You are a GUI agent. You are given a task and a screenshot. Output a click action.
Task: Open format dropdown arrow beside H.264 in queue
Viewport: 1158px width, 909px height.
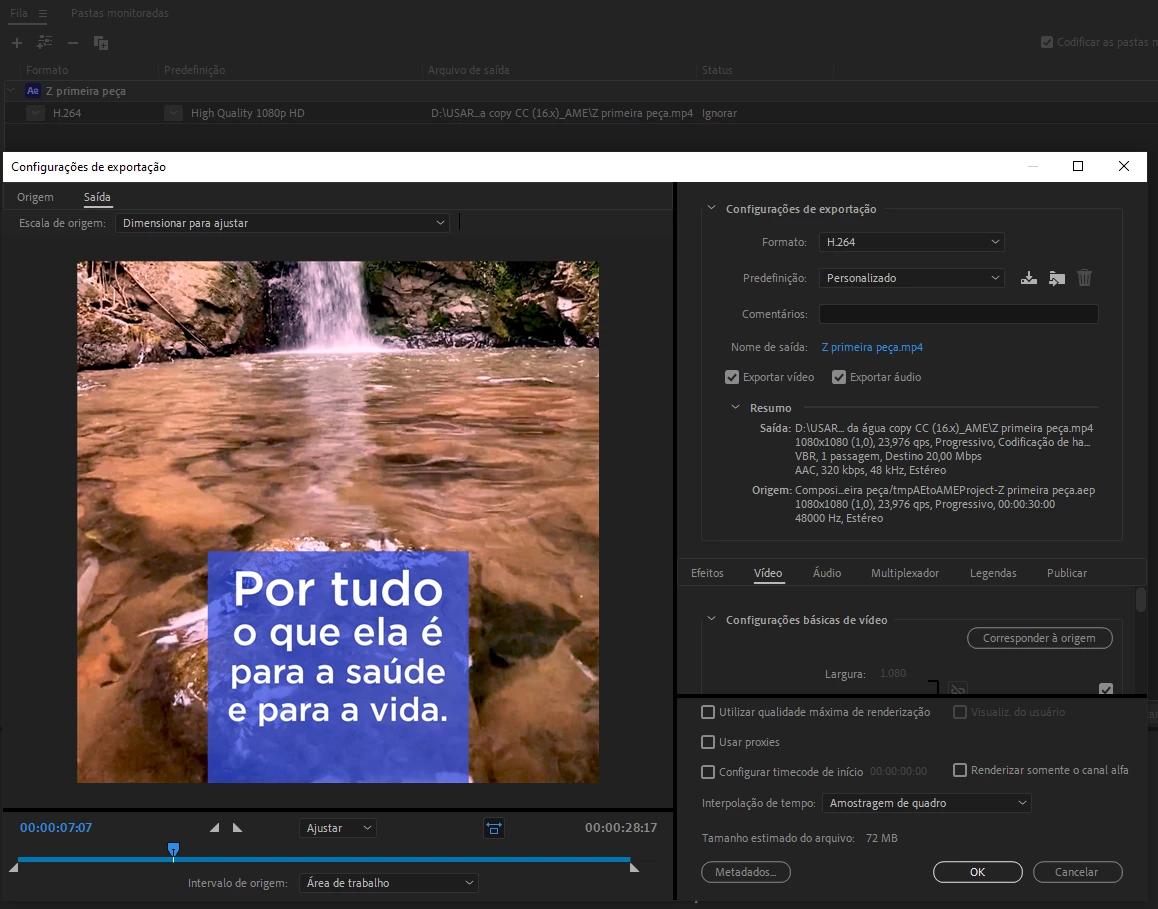(x=35, y=113)
